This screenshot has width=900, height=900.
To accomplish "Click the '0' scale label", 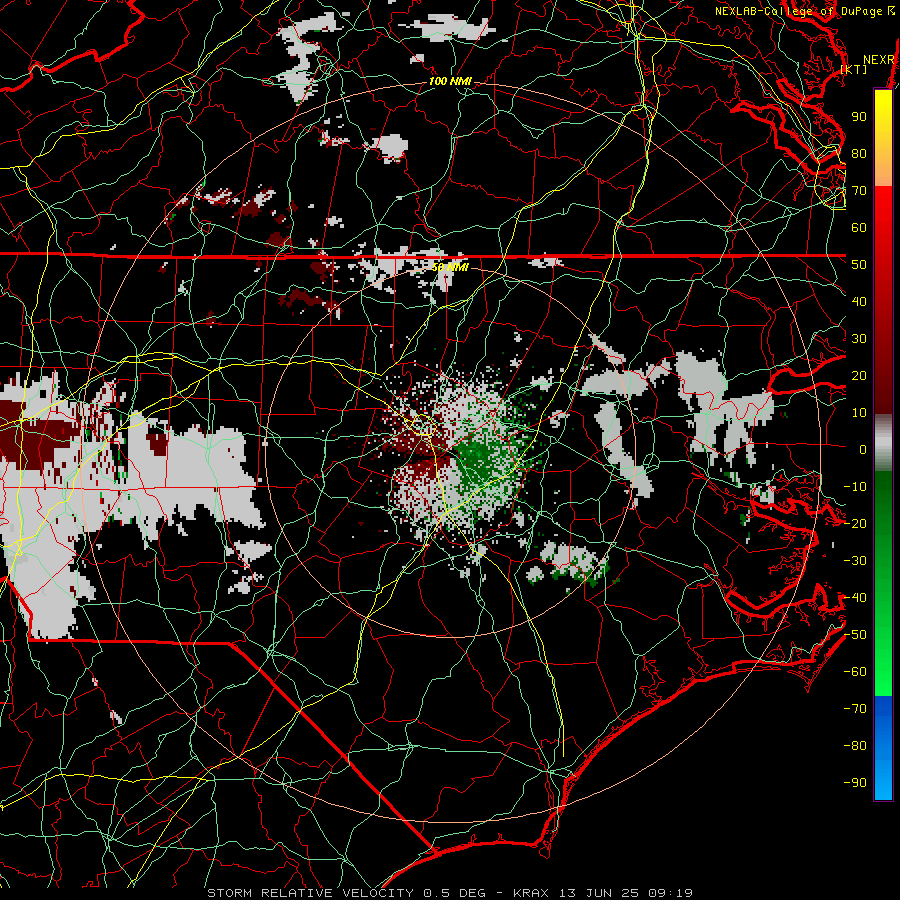I will click(x=863, y=450).
